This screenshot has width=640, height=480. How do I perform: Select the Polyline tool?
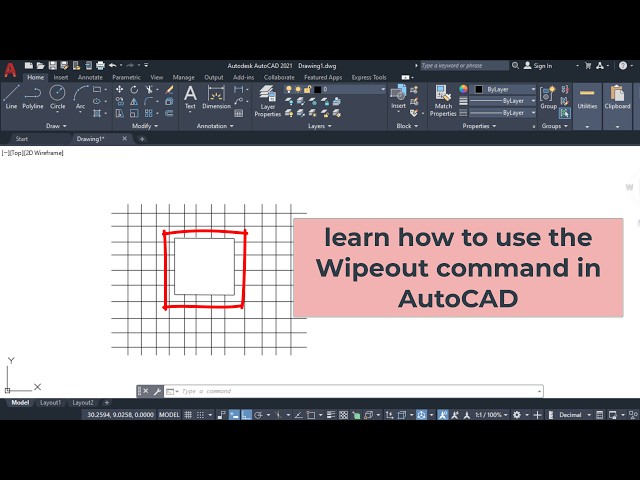click(33, 97)
